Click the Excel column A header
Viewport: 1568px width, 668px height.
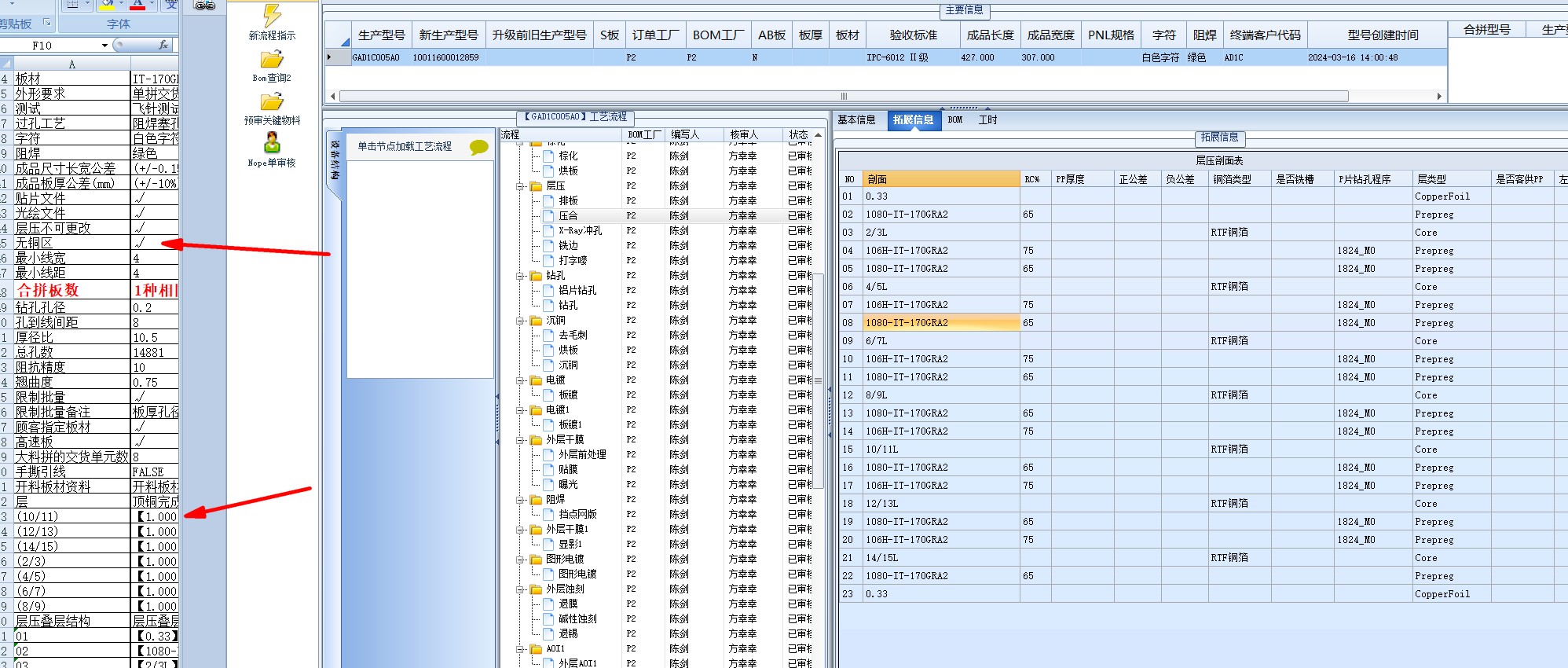pyautogui.click(x=71, y=64)
